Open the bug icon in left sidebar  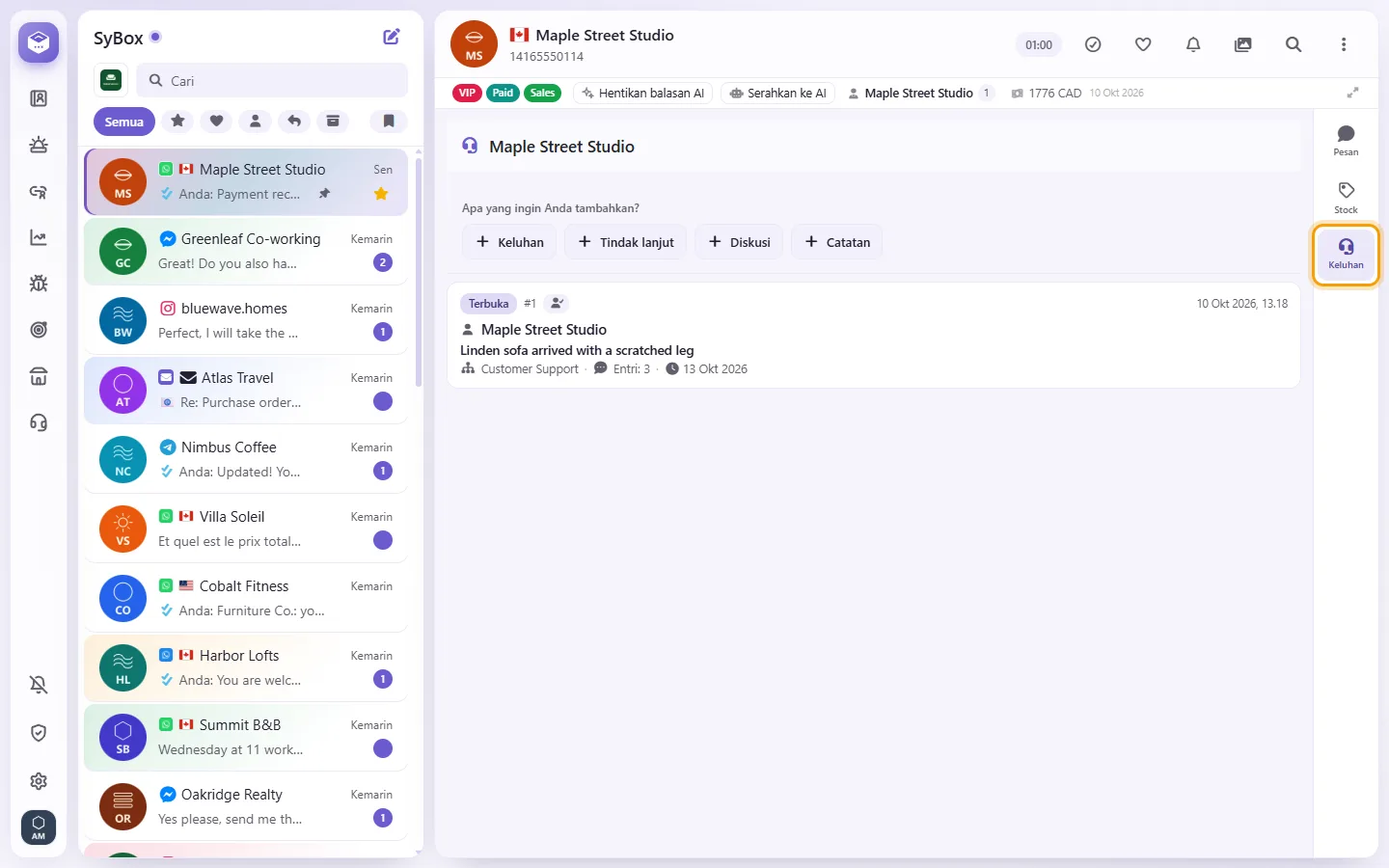pos(39,284)
